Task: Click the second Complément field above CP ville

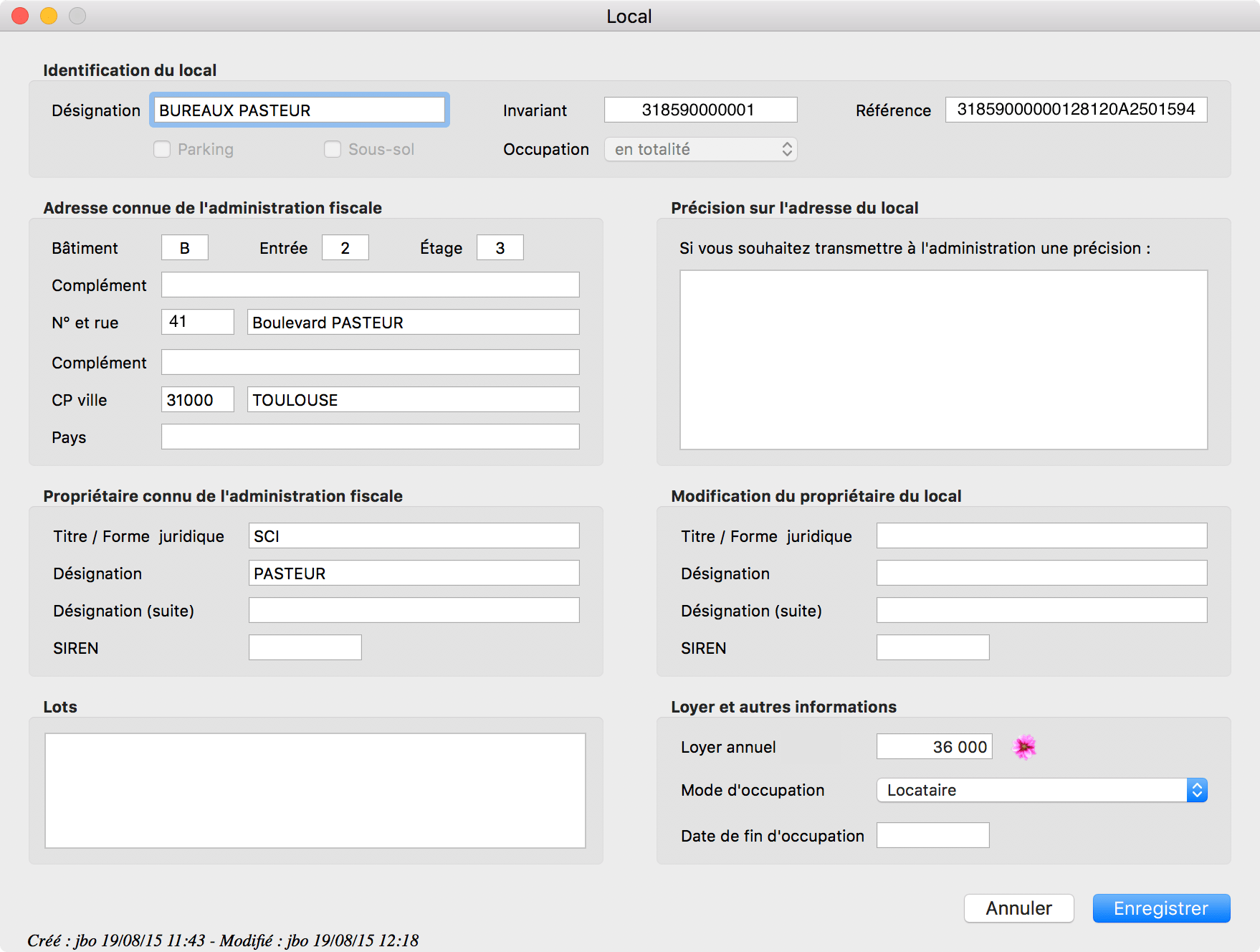Action: click(370, 362)
